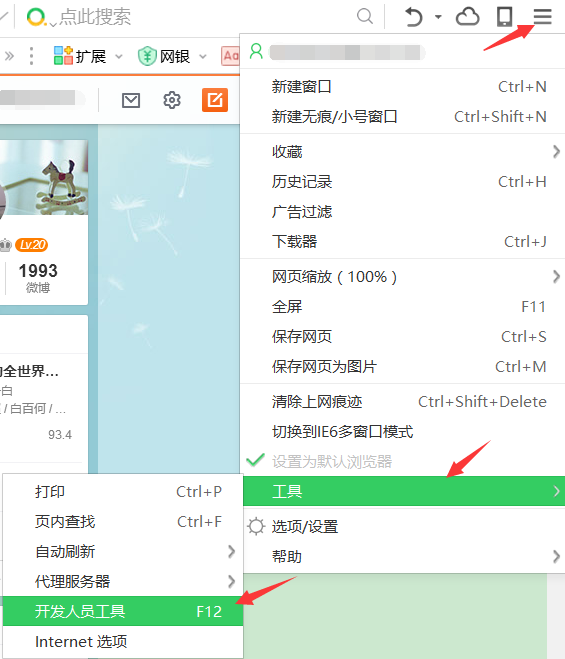The width and height of the screenshot is (565, 659).
Task: Click the vertical three-dot toolbar handle
Action: pos(32,56)
